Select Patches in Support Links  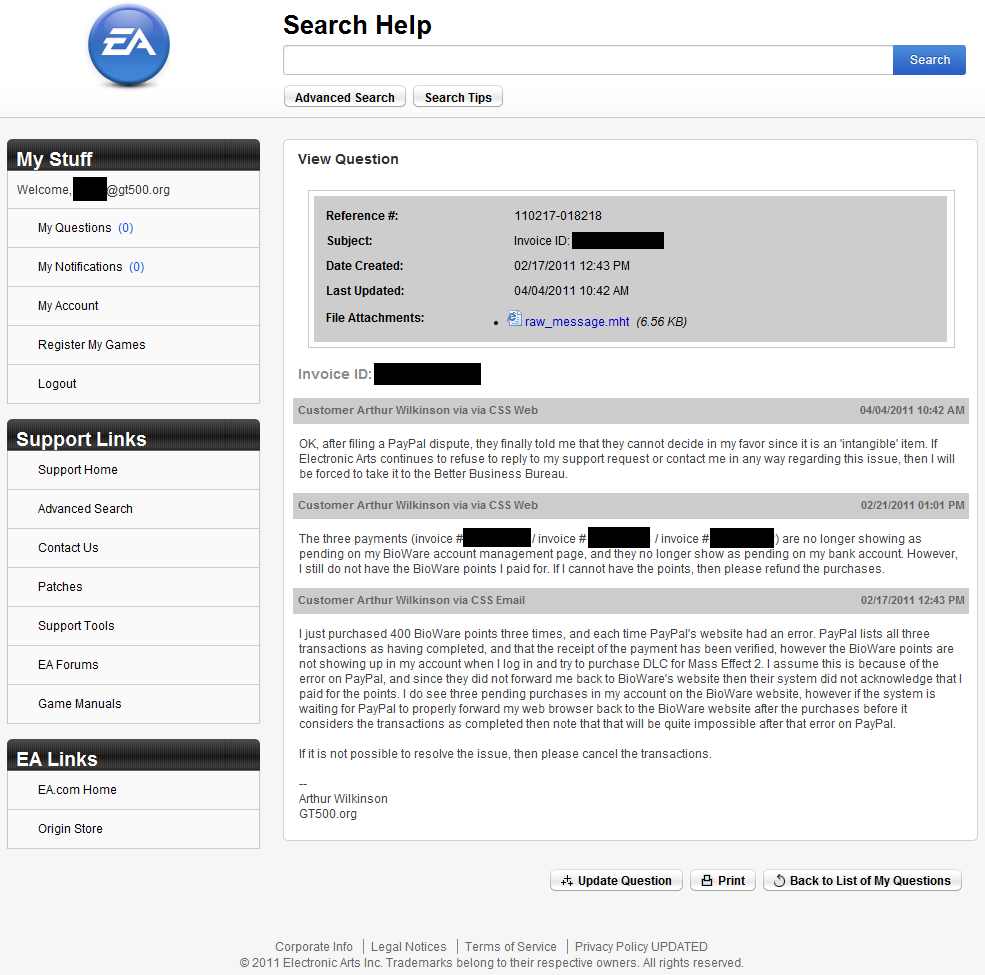coord(60,587)
